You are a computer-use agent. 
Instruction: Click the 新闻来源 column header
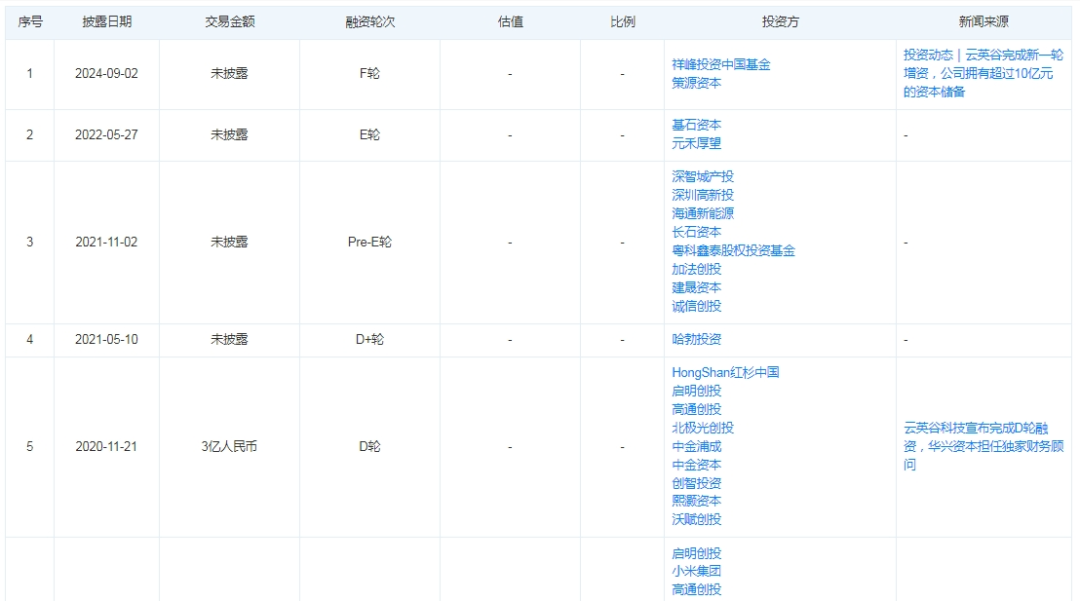[x=984, y=22]
